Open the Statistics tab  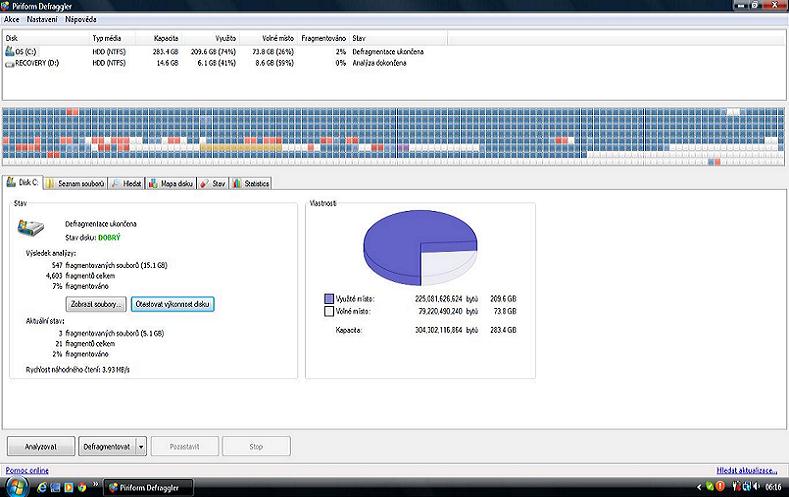coord(251,184)
